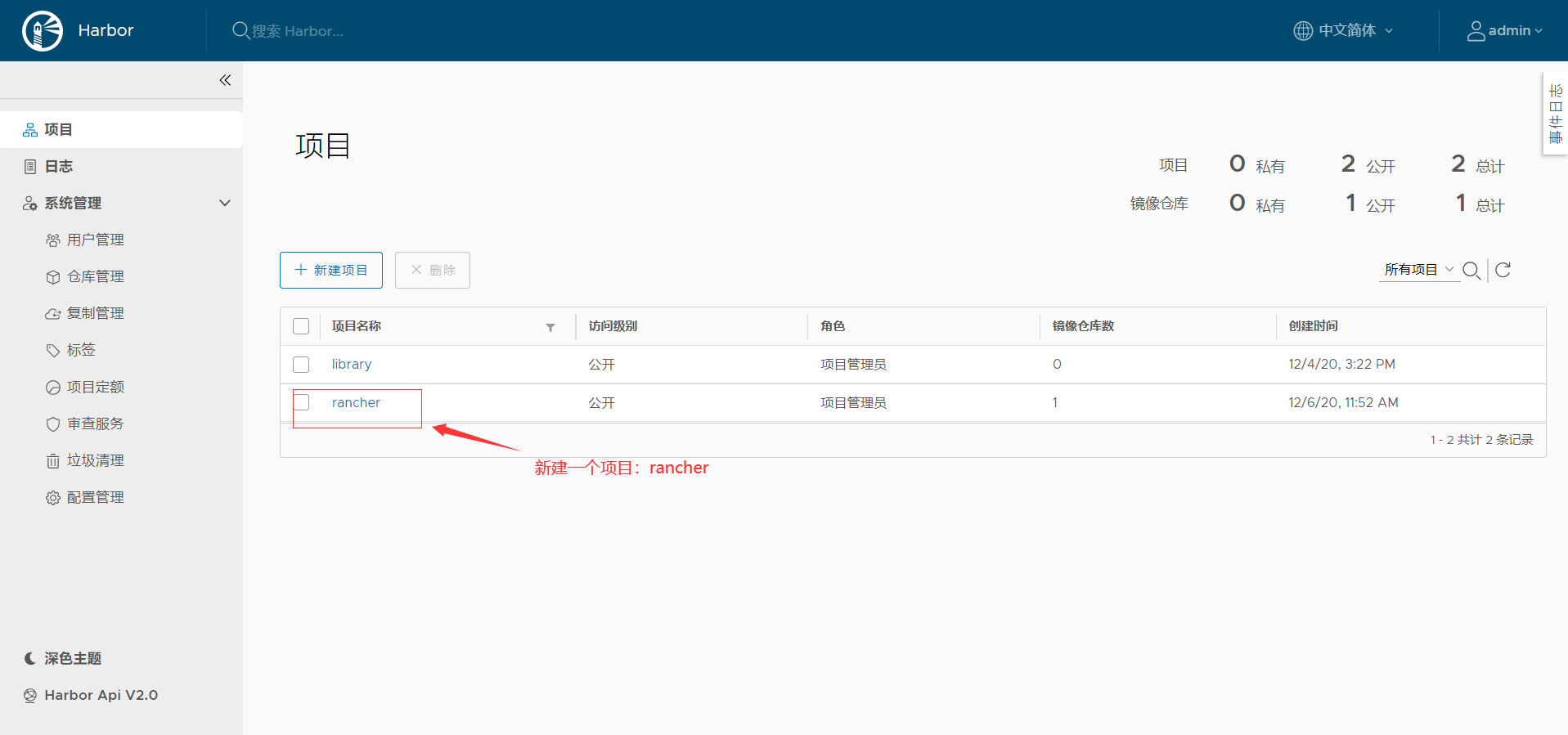1568x735 pixels.
Task: Select all projects with header checkbox
Action: (x=301, y=326)
